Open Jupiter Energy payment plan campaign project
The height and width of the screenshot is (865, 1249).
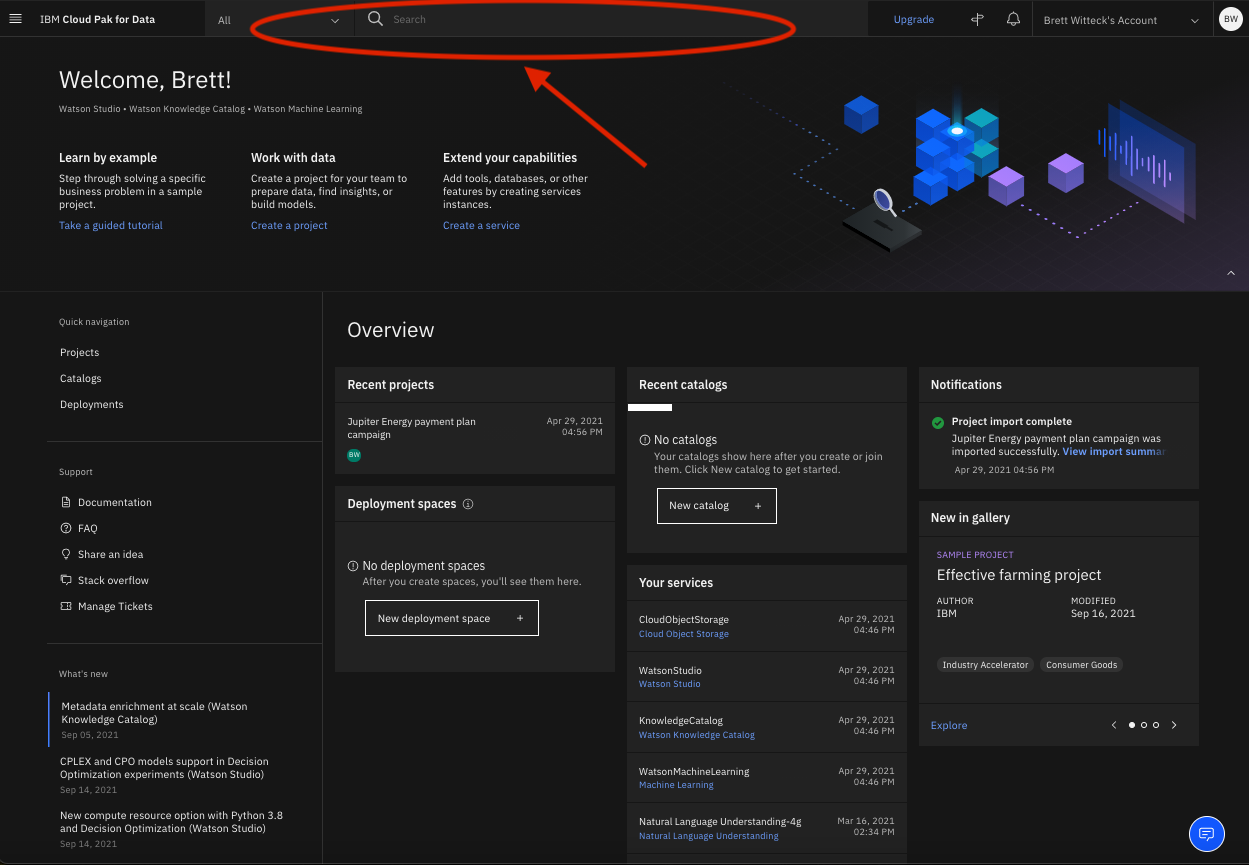[411, 428]
